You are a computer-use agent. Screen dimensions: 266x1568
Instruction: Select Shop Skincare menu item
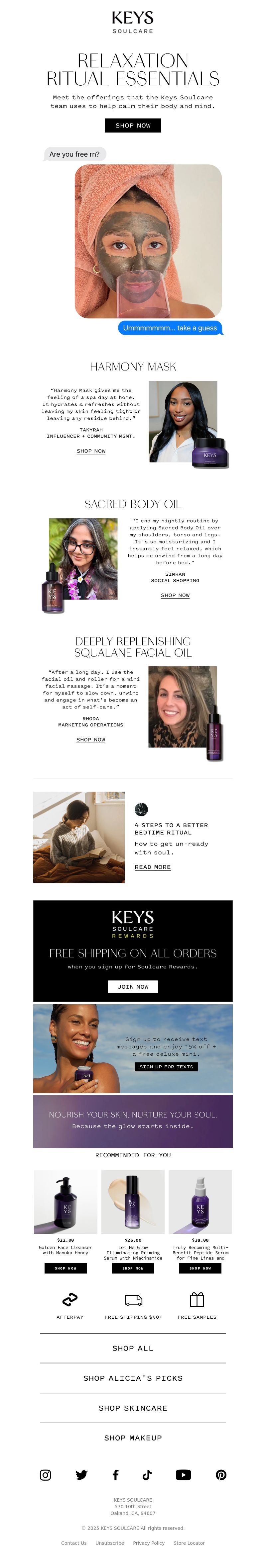point(133,1407)
